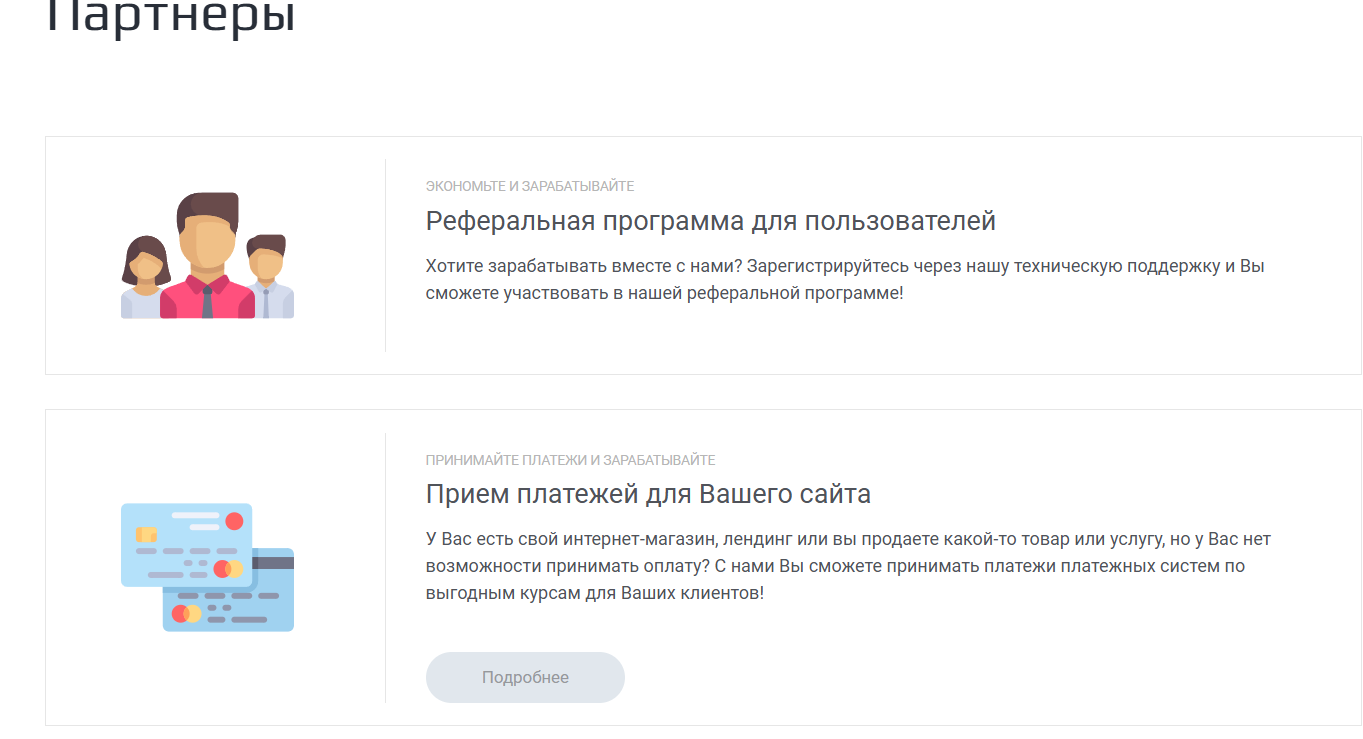Select the woman figure in the people icon
Image resolution: width=1363 pixels, height=739 pixels.
tap(145, 278)
